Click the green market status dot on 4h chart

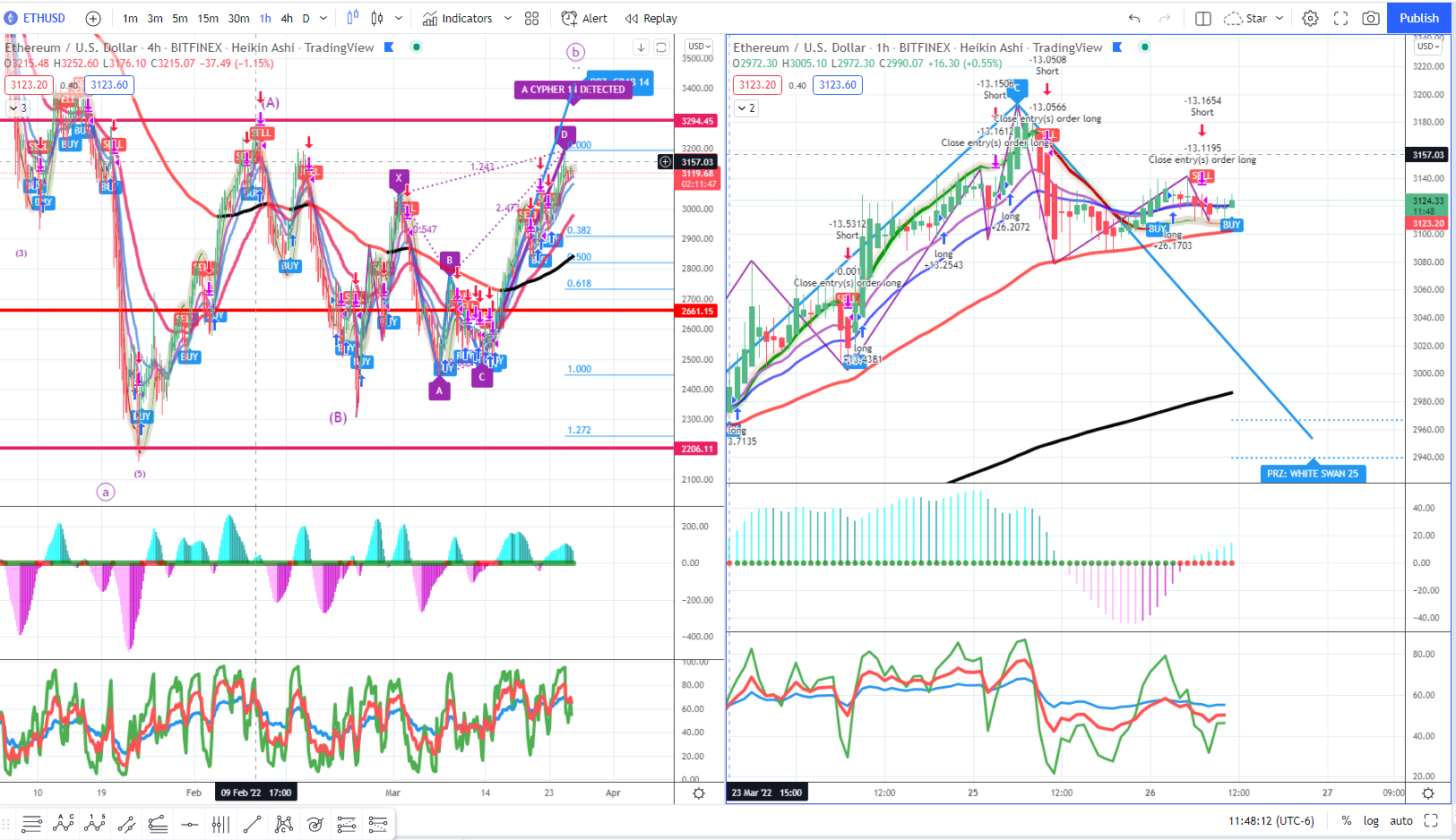point(417,47)
